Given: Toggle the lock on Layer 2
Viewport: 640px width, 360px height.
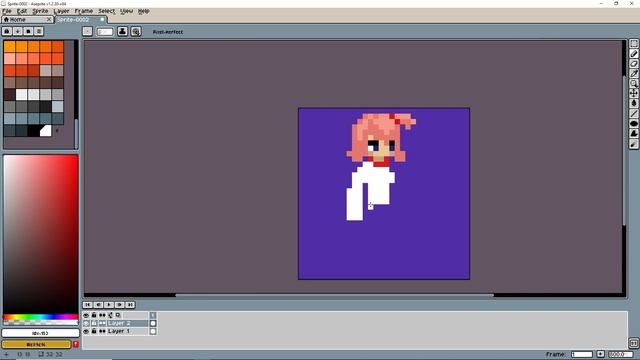Looking at the screenshot, I should tap(94, 323).
